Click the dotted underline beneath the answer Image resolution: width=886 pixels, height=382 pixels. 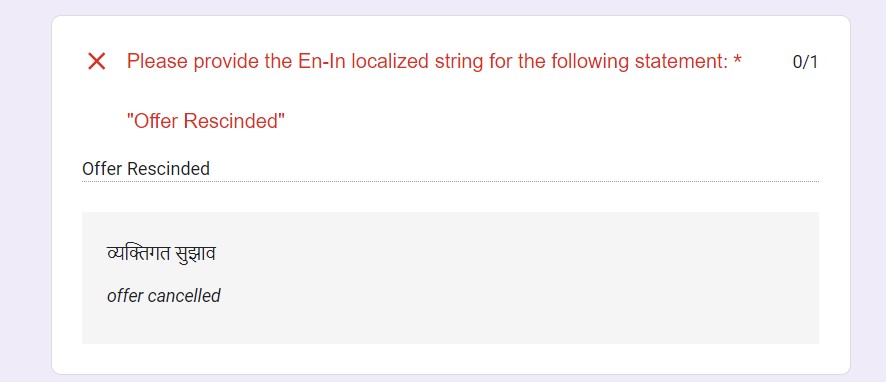coord(450,181)
